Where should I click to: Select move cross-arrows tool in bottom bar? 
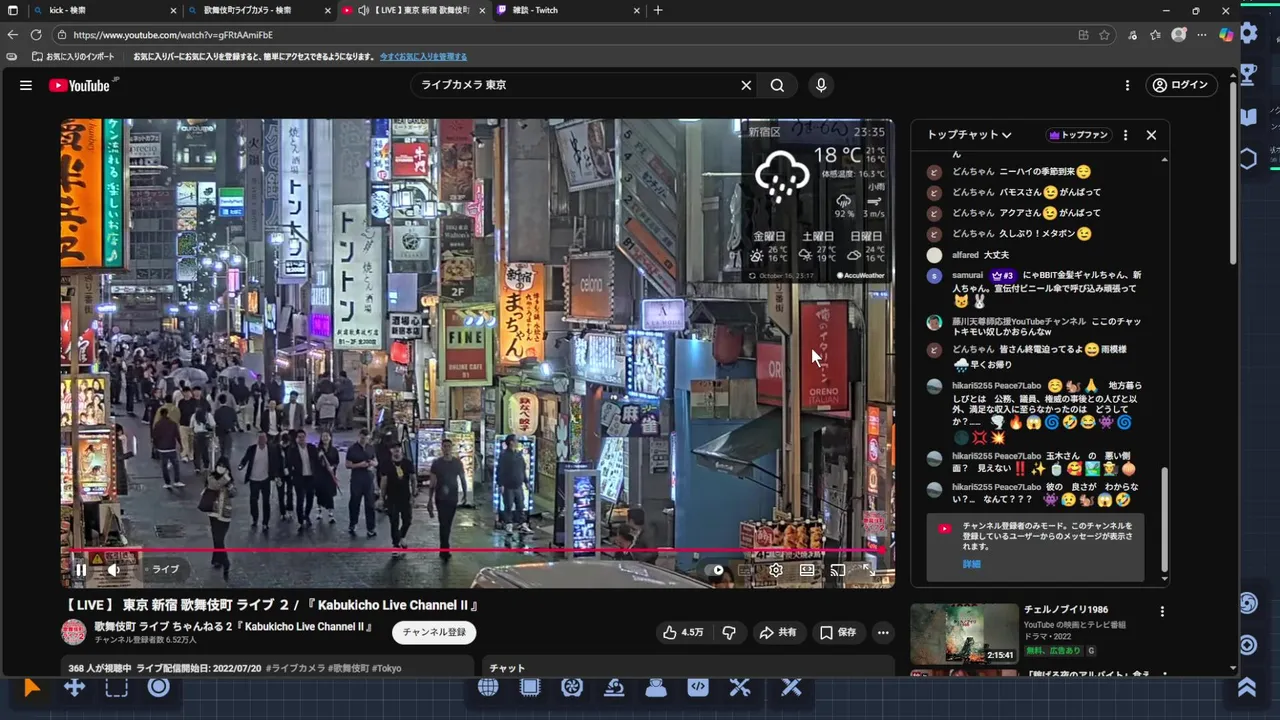pyautogui.click(x=74, y=687)
